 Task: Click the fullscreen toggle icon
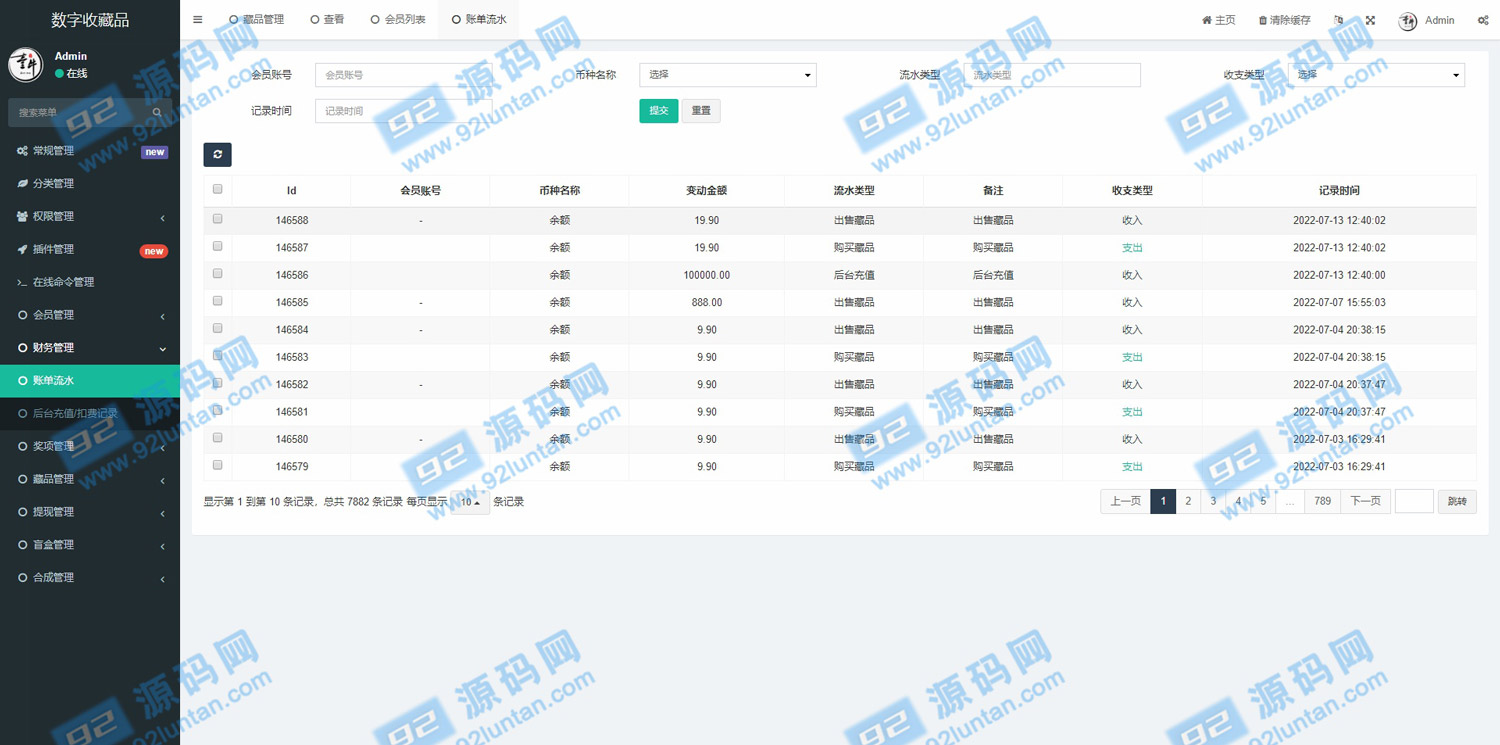tap(1370, 20)
